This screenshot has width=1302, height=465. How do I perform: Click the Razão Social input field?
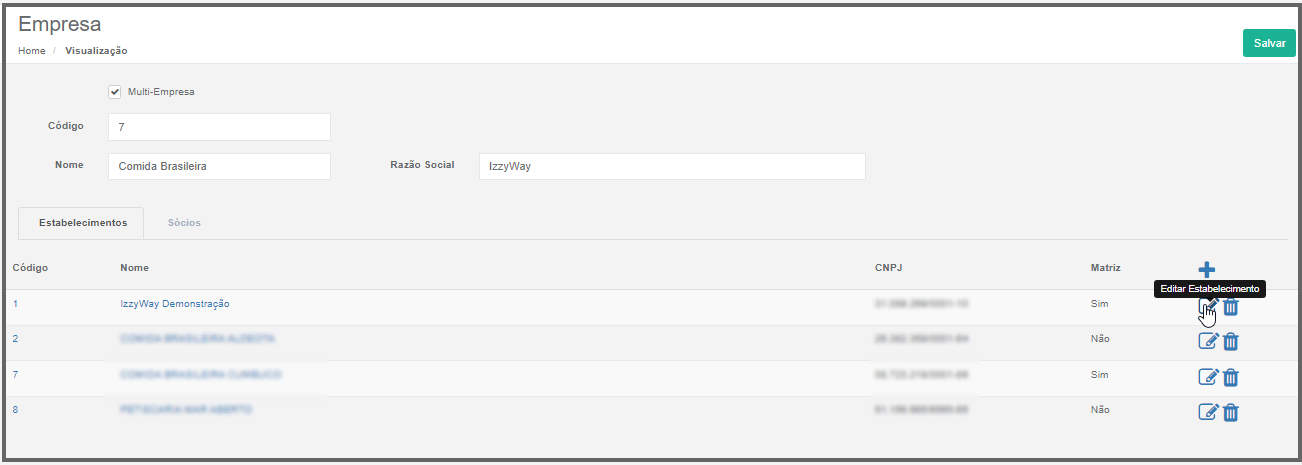coord(672,166)
